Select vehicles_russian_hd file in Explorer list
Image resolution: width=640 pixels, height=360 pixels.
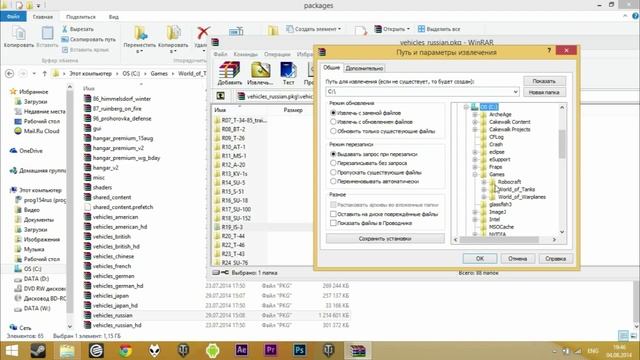pyautogui.click(x=117, y=325)
